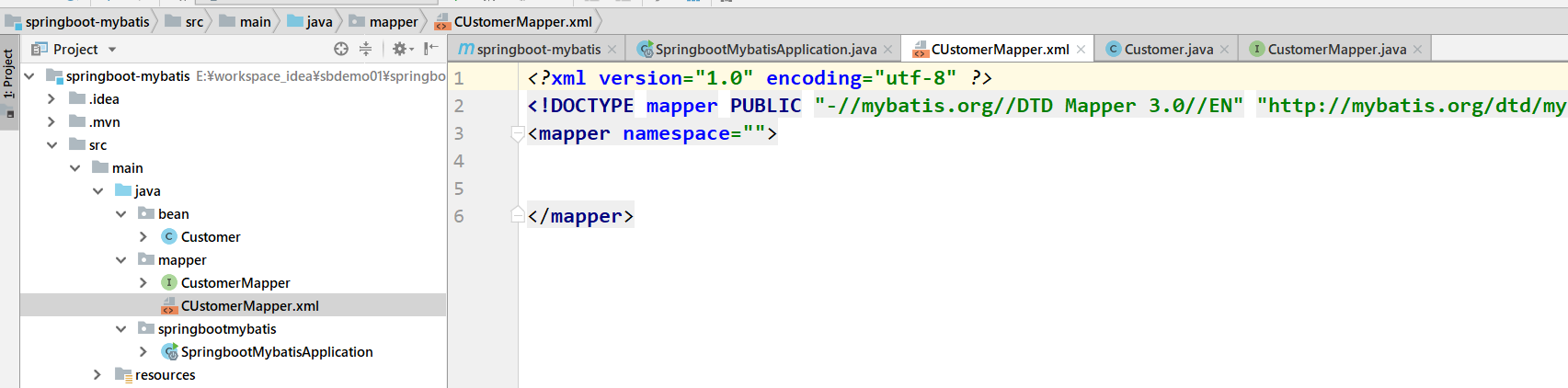1568x388 pixels.
Task: Collapse the bean package
Action: 120,213
